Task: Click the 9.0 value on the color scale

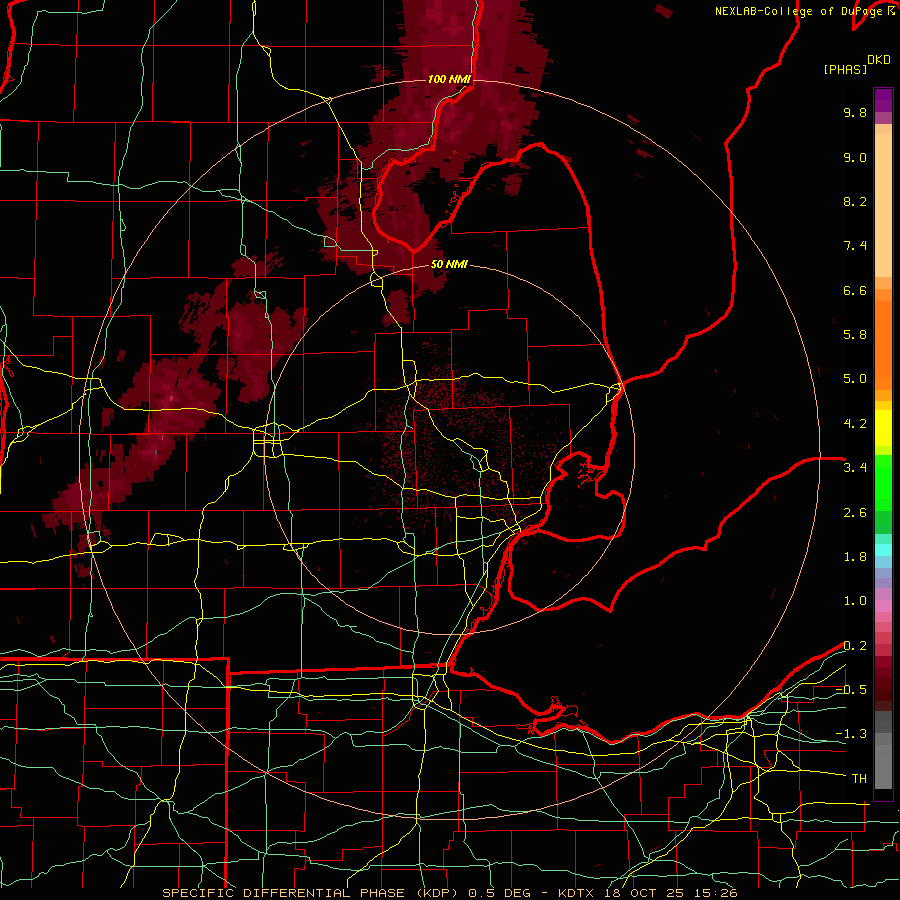Action: pos(855,157)
